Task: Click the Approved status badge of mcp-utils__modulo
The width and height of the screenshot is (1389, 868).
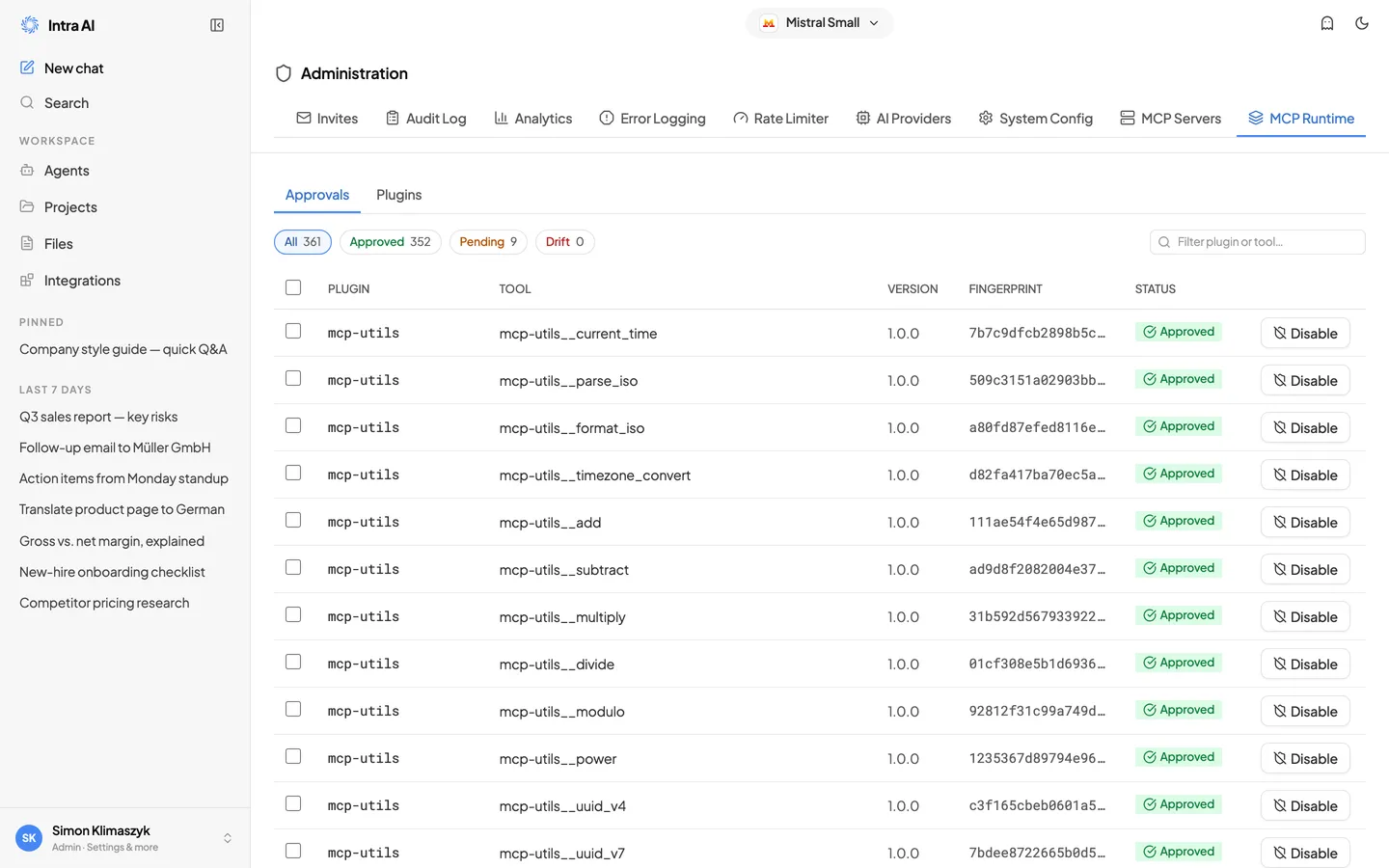Action: (x=1179, y=710)
